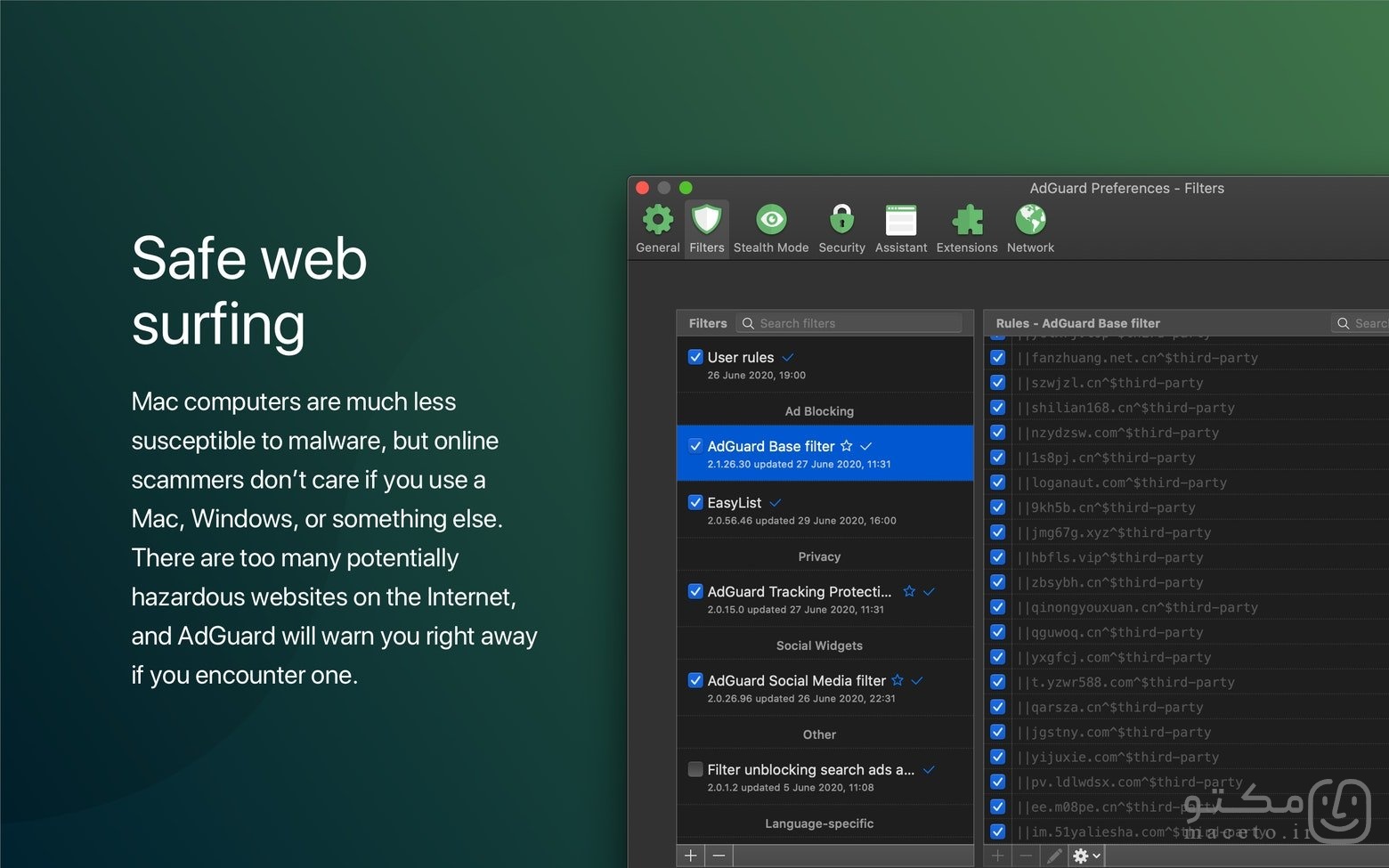Click the pencil edit icon under Rules
Screen dimensions: 1389x868
tap(1054, 856)
